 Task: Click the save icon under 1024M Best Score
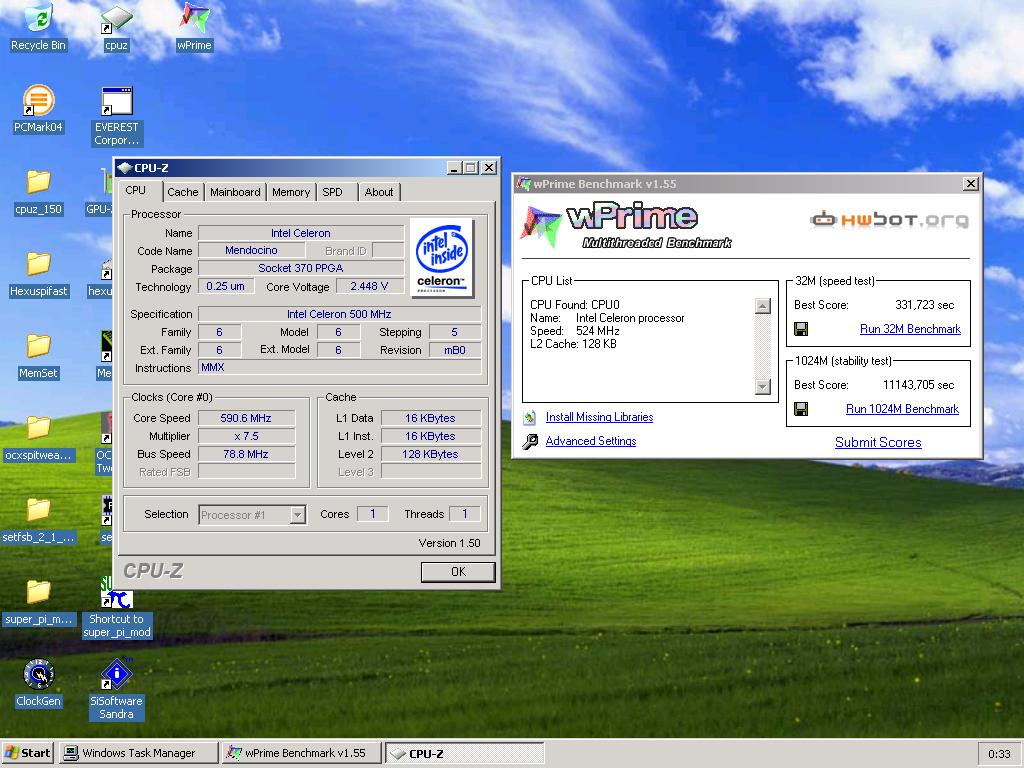click(801, 409)
